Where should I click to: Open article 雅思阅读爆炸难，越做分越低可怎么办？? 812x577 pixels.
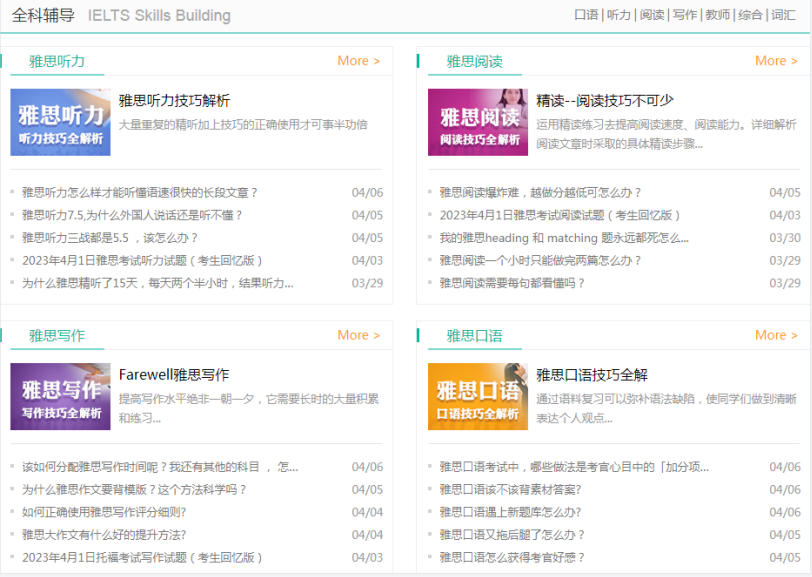point(540,193)
